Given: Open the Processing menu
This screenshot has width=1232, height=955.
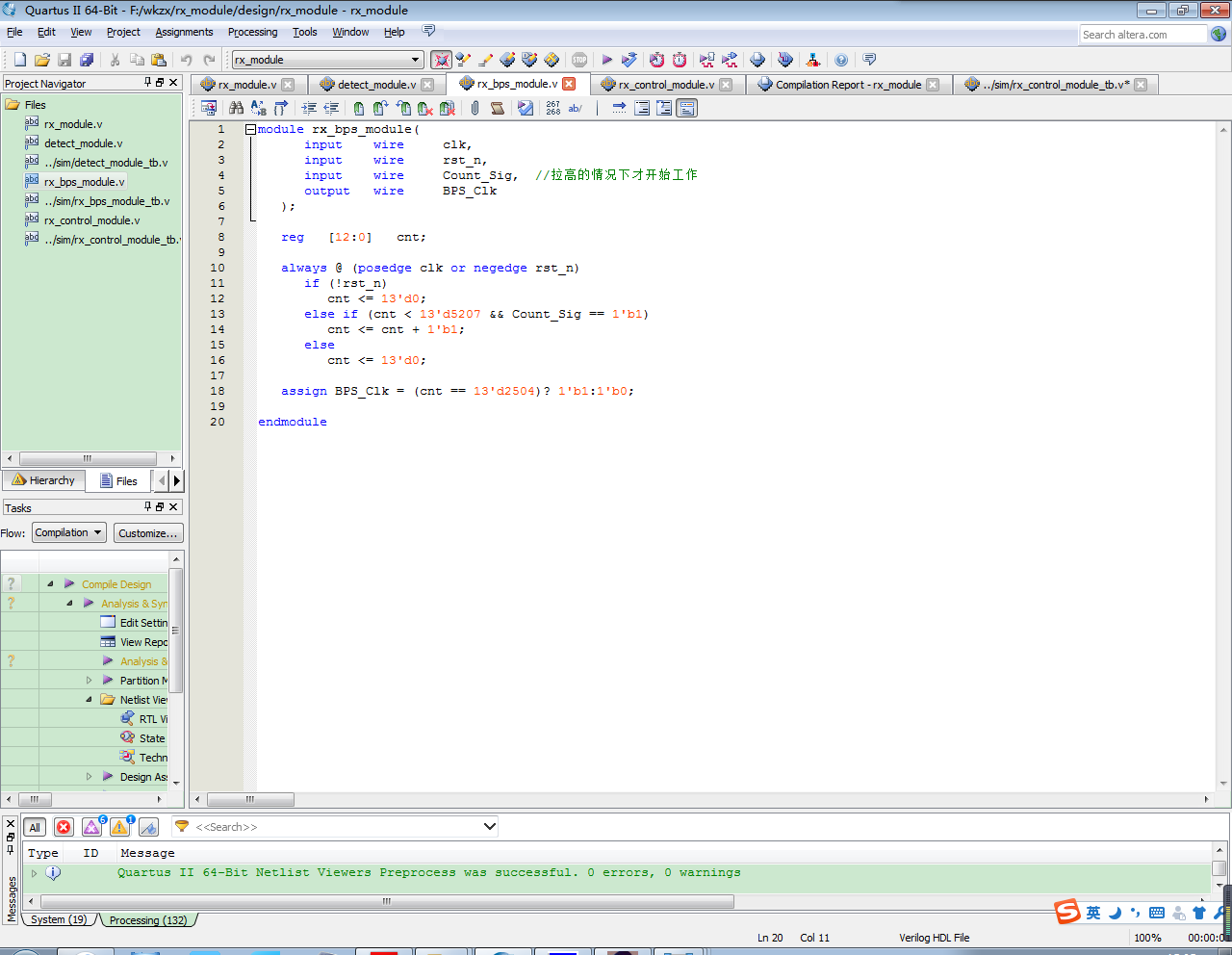Looking at the screenshot, I should tap(252, 31).
